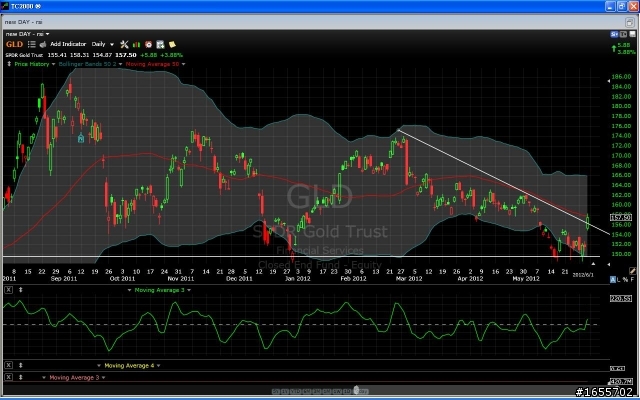Click the grid with plus sign icon

pos(160,44)
